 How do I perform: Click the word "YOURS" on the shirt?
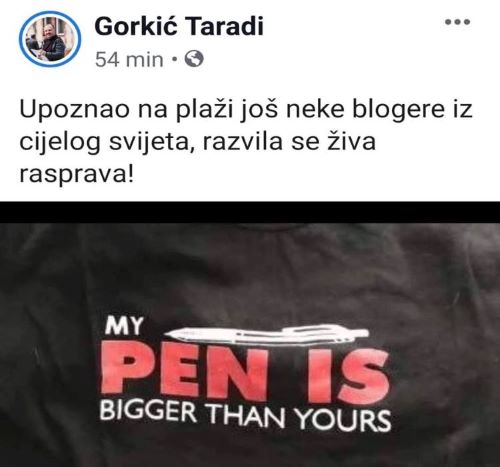[x=343, y=420]
